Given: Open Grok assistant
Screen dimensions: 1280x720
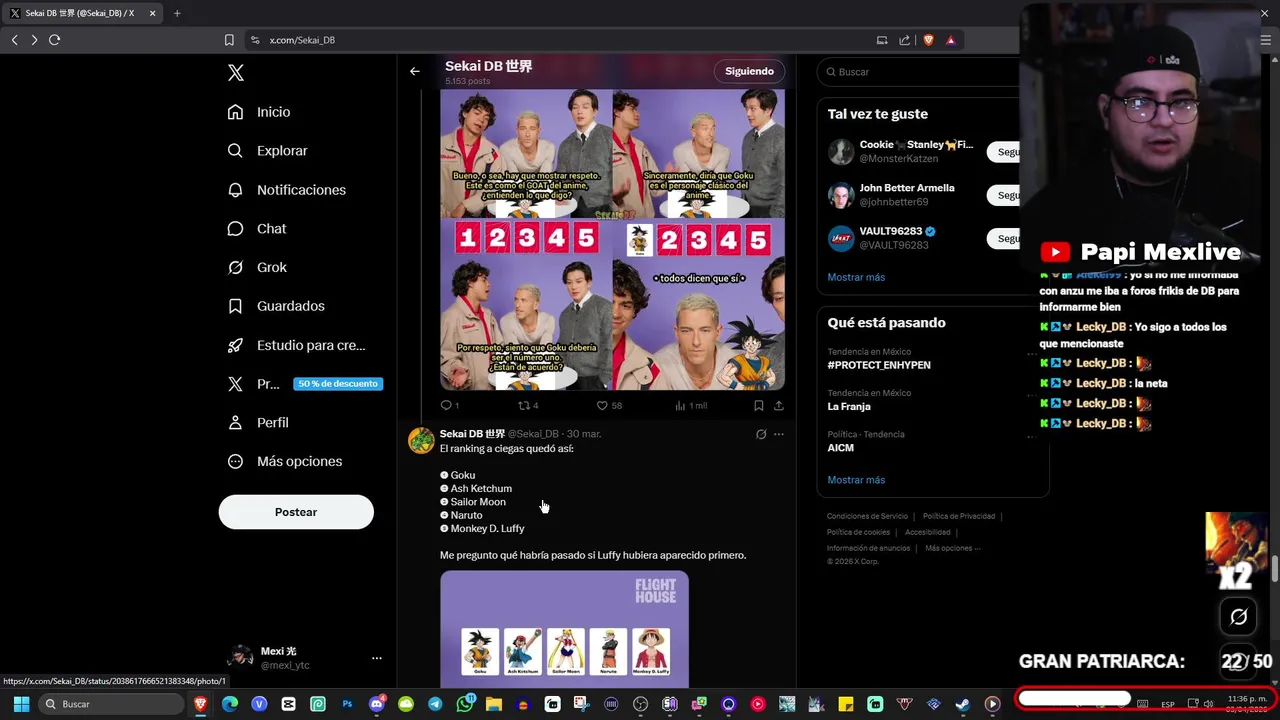Looking at the screenshot, I should click(x=257, y=268).
